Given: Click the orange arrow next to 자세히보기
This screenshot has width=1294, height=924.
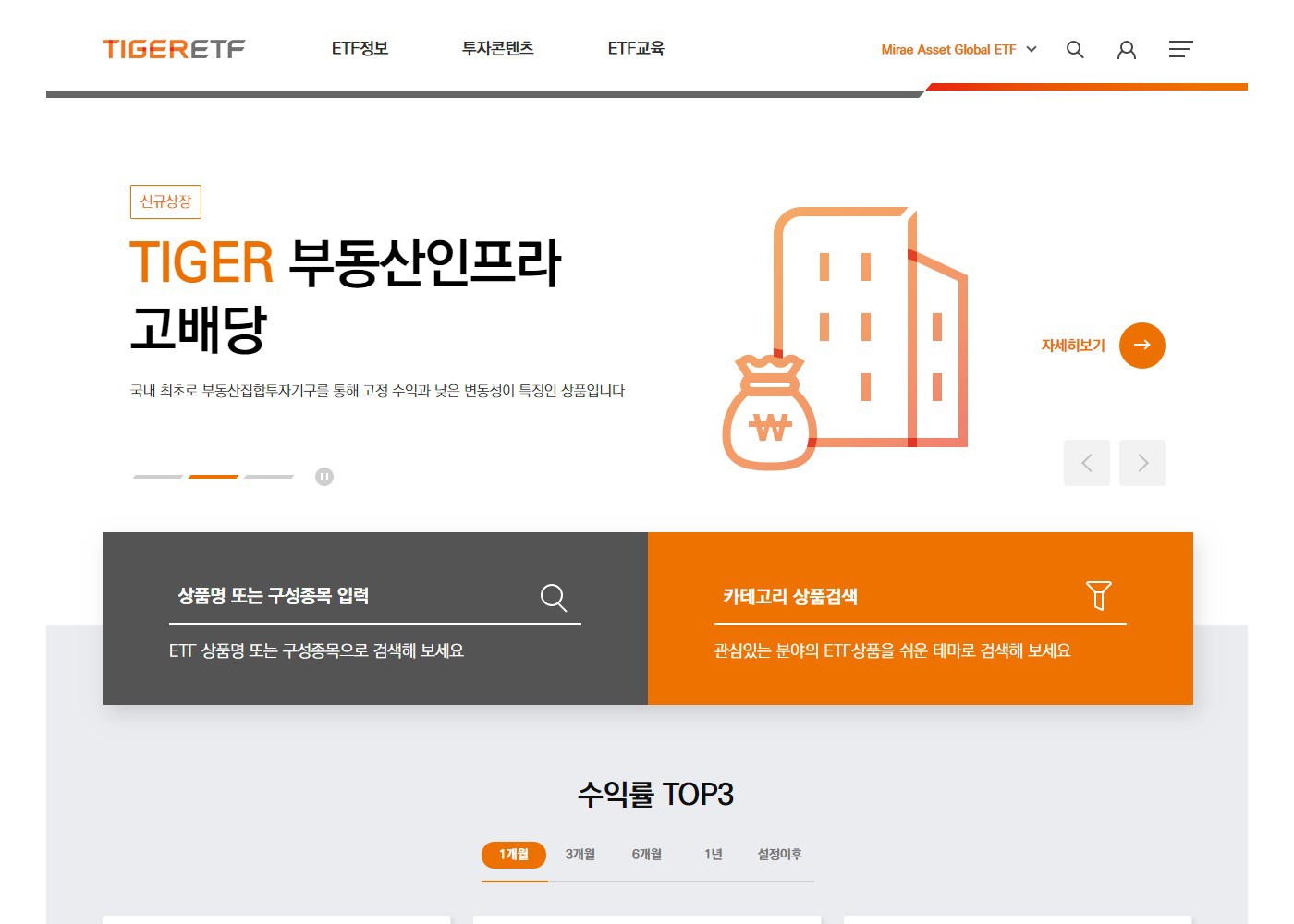Looking at the screenshot, I should tap(1142, 346).
